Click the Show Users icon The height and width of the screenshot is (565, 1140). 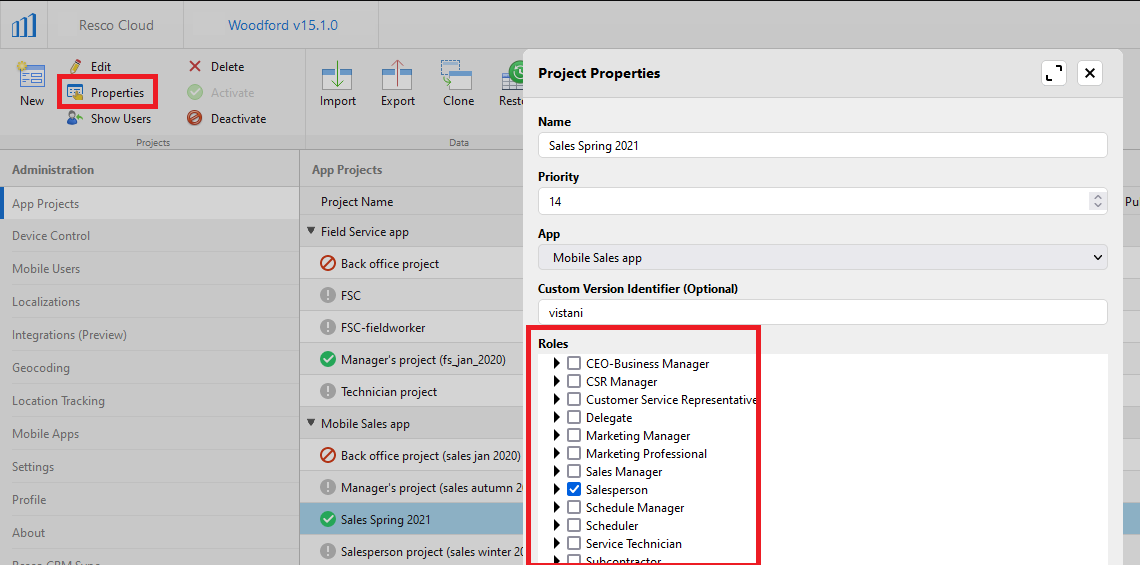[75, 119]
